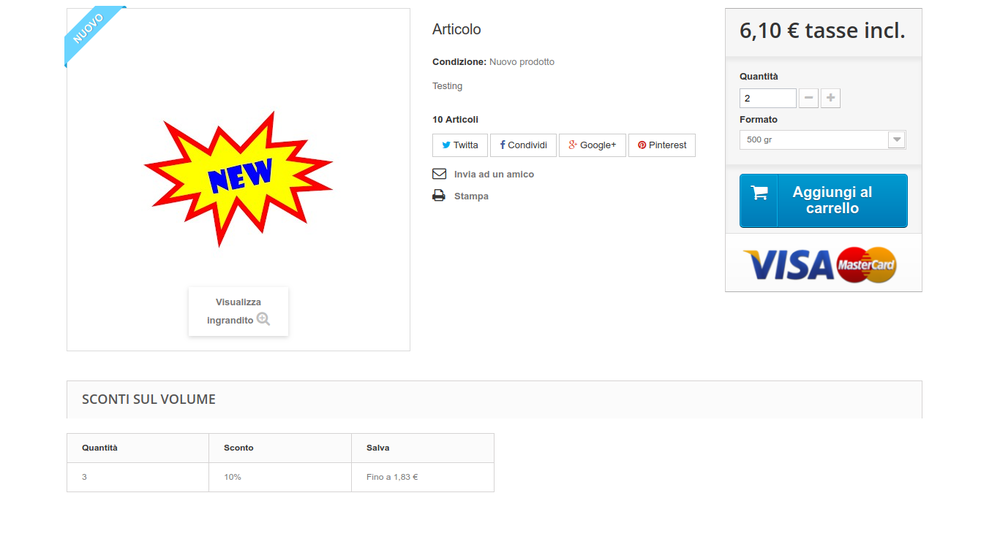The height and width of the screenshot is (547, 1000).
Task: Increase quantity with the plus button
Action: pyautogui.click(x=830, y=98)
